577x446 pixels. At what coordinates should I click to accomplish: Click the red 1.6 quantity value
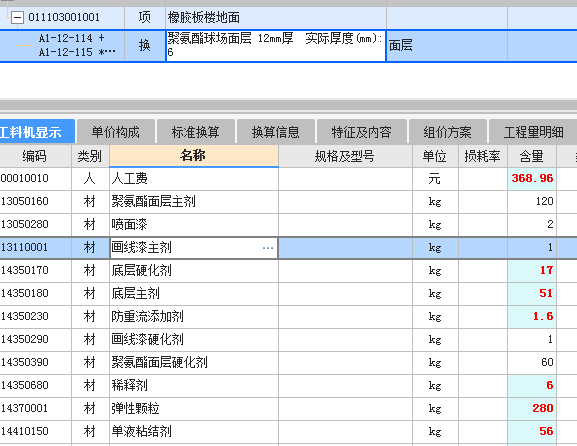(x=532, y=316)
